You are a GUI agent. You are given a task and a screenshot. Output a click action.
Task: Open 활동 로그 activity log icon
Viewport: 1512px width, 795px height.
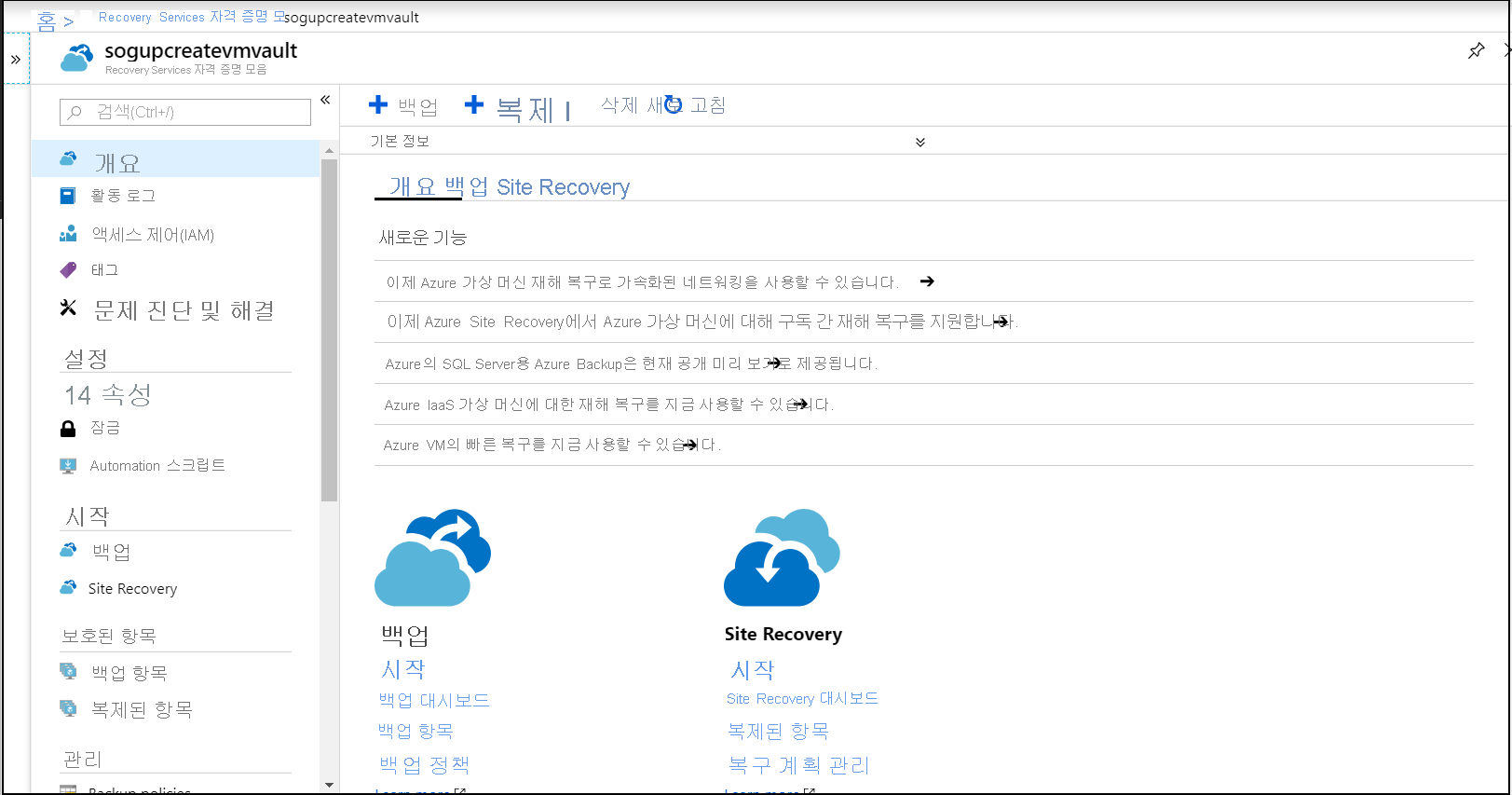pos(68,196)
